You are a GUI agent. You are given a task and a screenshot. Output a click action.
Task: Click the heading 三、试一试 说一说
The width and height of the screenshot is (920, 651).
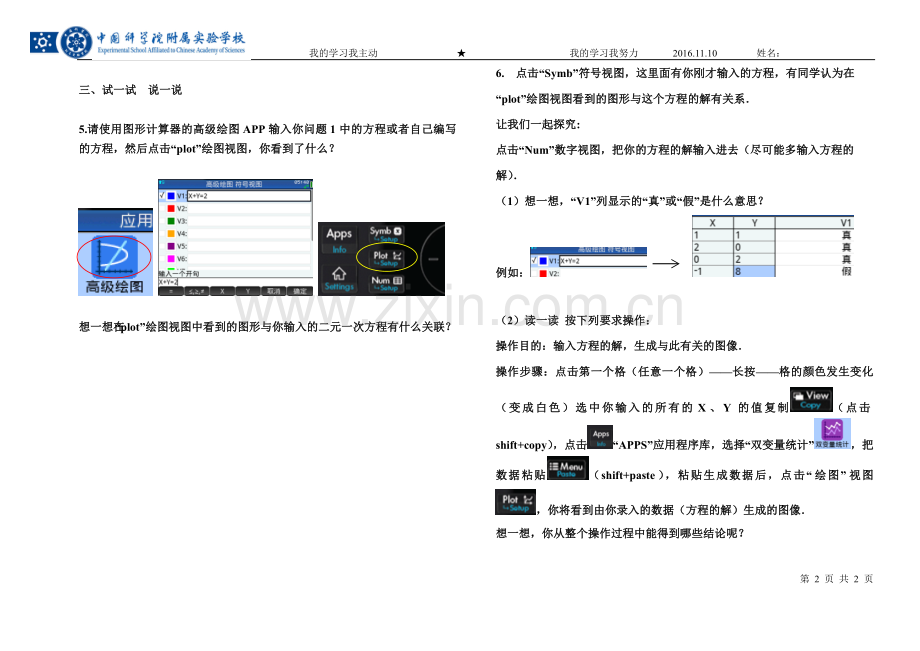point(130,90)
